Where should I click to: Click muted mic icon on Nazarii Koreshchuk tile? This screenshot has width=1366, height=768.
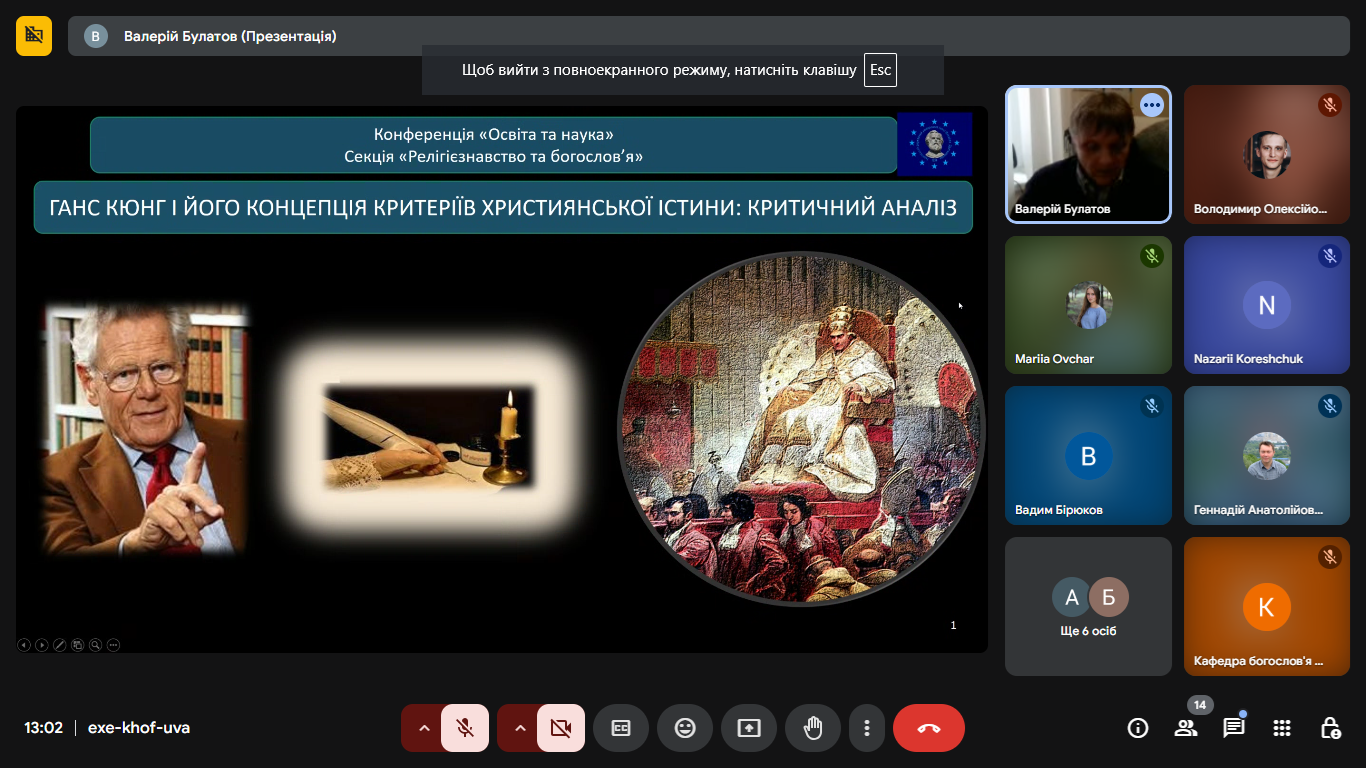coord(1329,256)
